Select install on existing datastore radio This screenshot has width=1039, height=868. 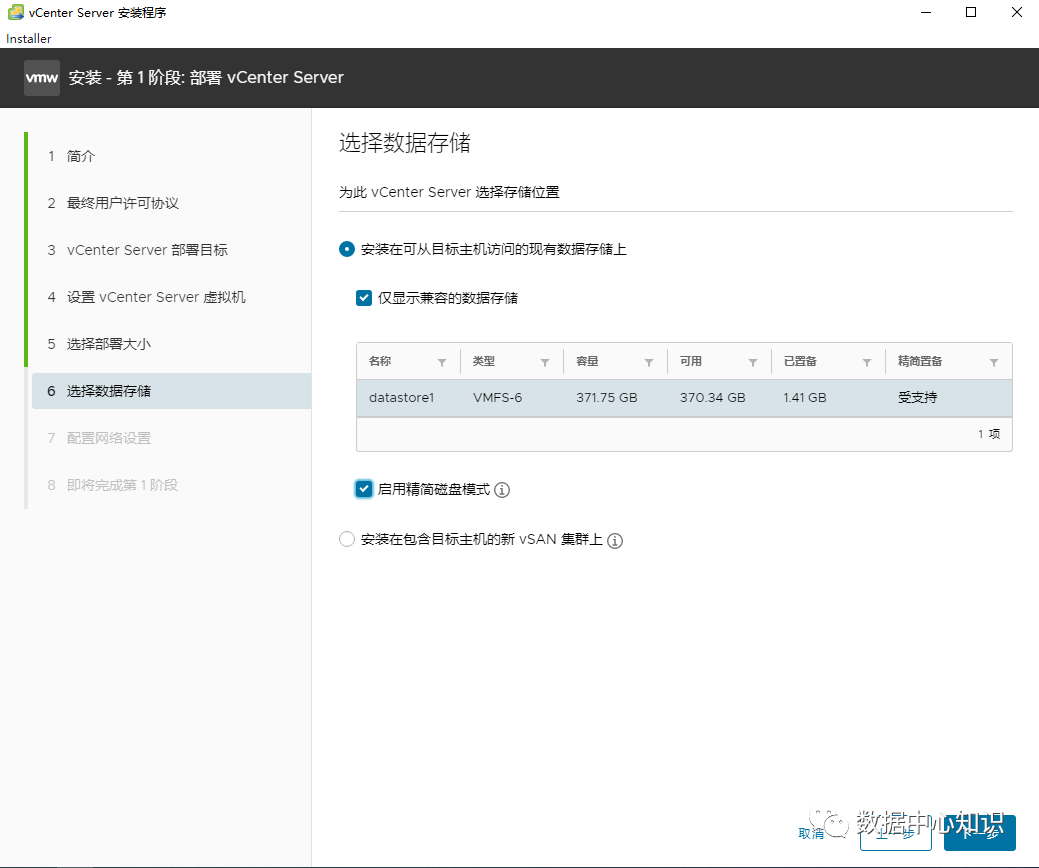pos(347,249)
